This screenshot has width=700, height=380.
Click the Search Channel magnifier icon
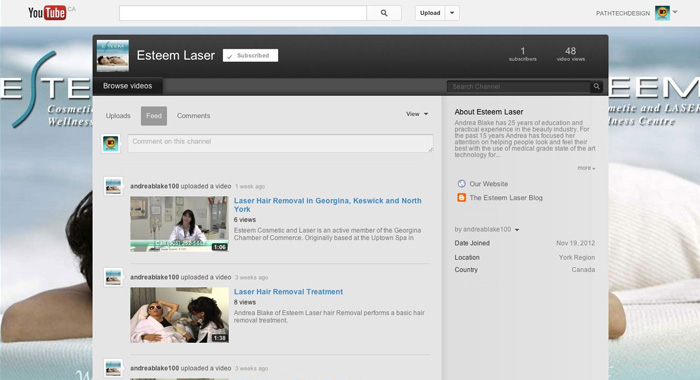click(596, 86)
